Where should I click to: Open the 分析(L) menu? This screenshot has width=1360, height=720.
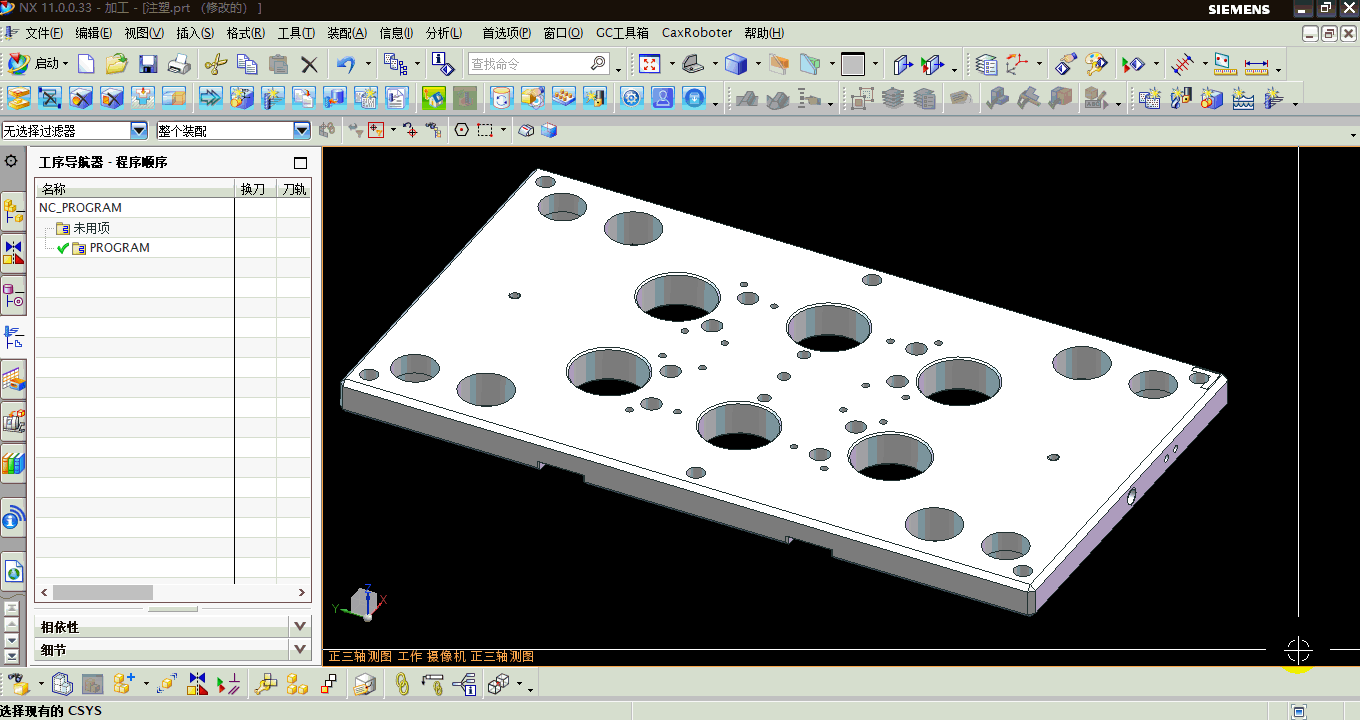pyautogui.click(x=443, y=33)
